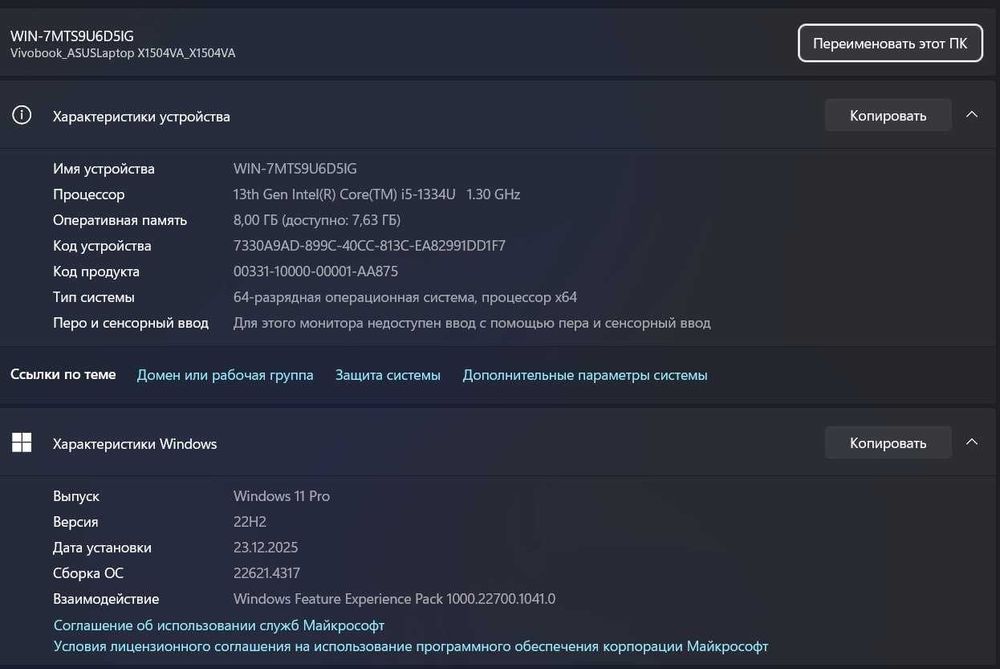
Task: Click edition value Windows 11 Pro
Action: click(281, 496)
